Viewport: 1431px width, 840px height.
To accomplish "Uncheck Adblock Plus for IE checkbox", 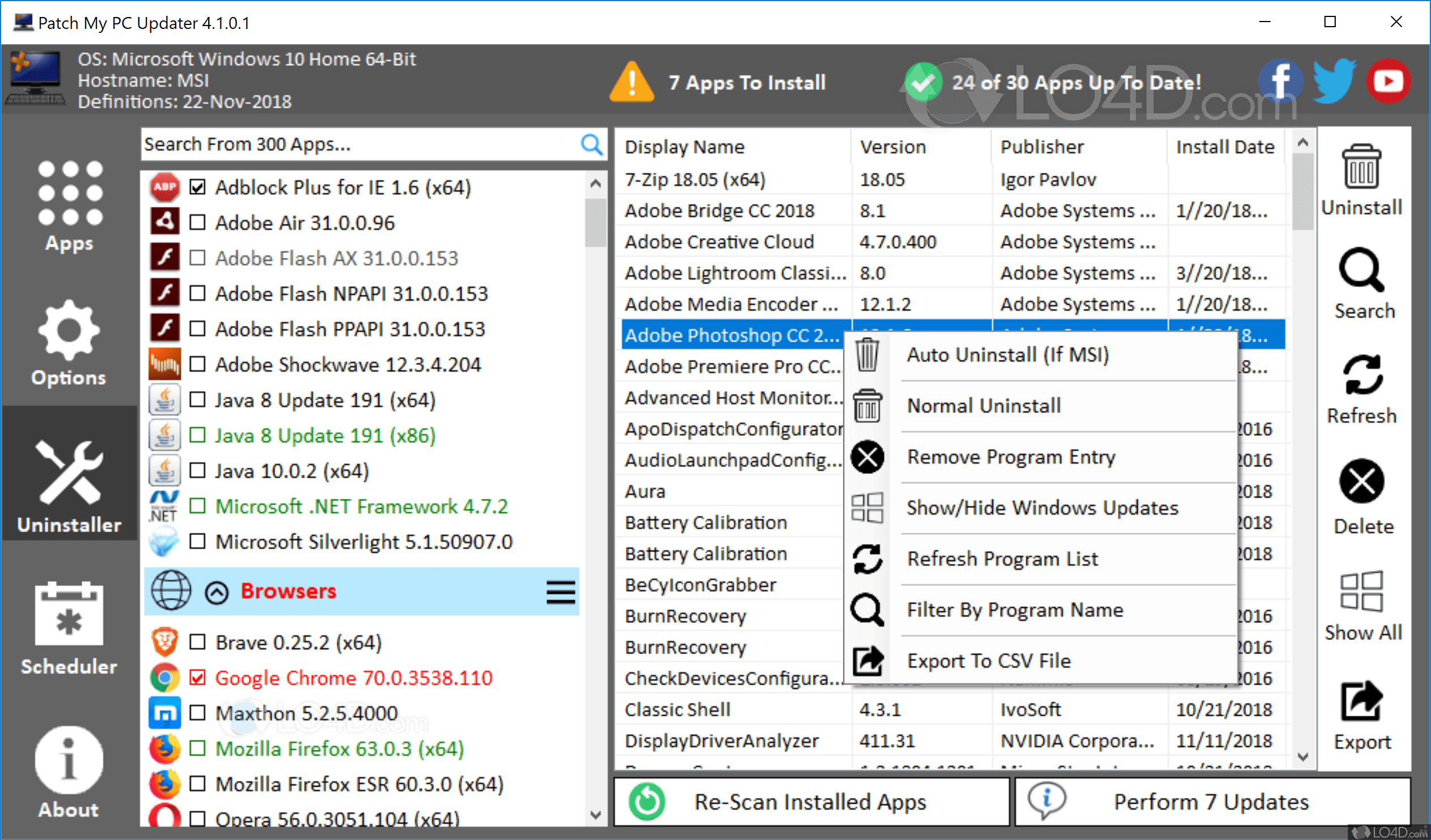I will (x=197, y=187).
